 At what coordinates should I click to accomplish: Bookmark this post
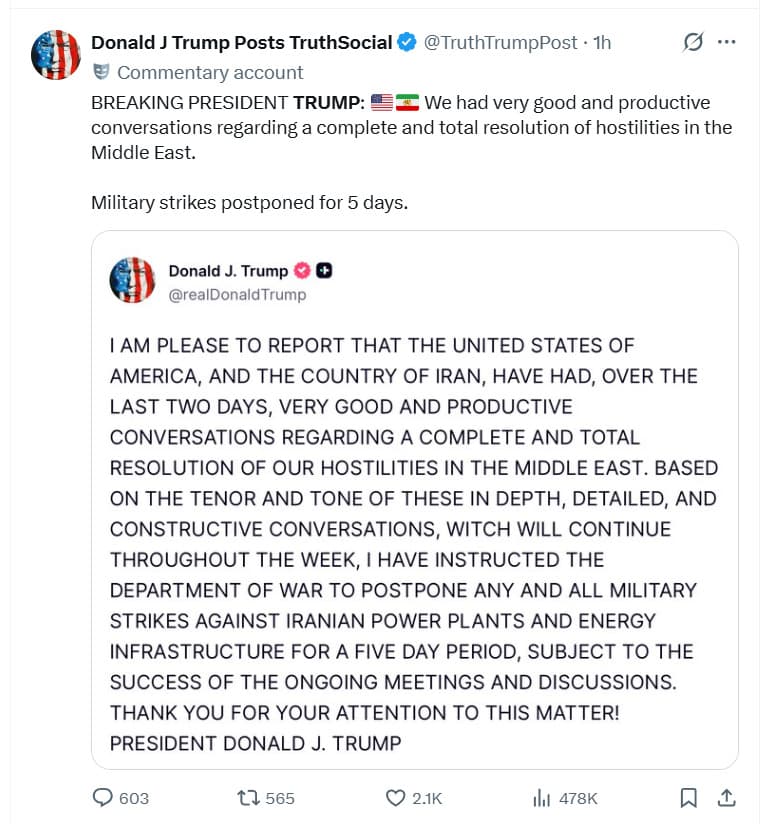coord(688,798)
